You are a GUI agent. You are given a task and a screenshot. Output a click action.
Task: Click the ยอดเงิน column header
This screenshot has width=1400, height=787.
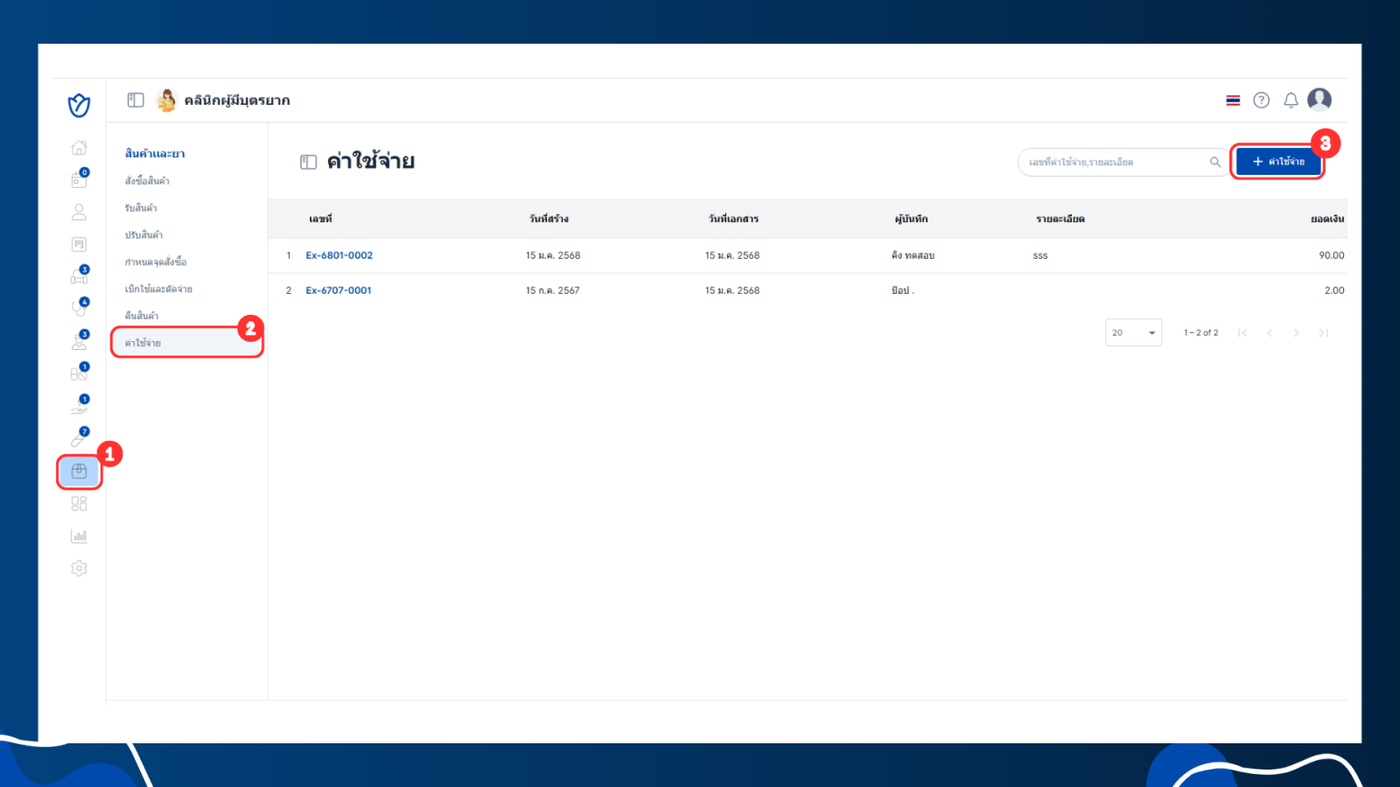[x=1327, y=219]
